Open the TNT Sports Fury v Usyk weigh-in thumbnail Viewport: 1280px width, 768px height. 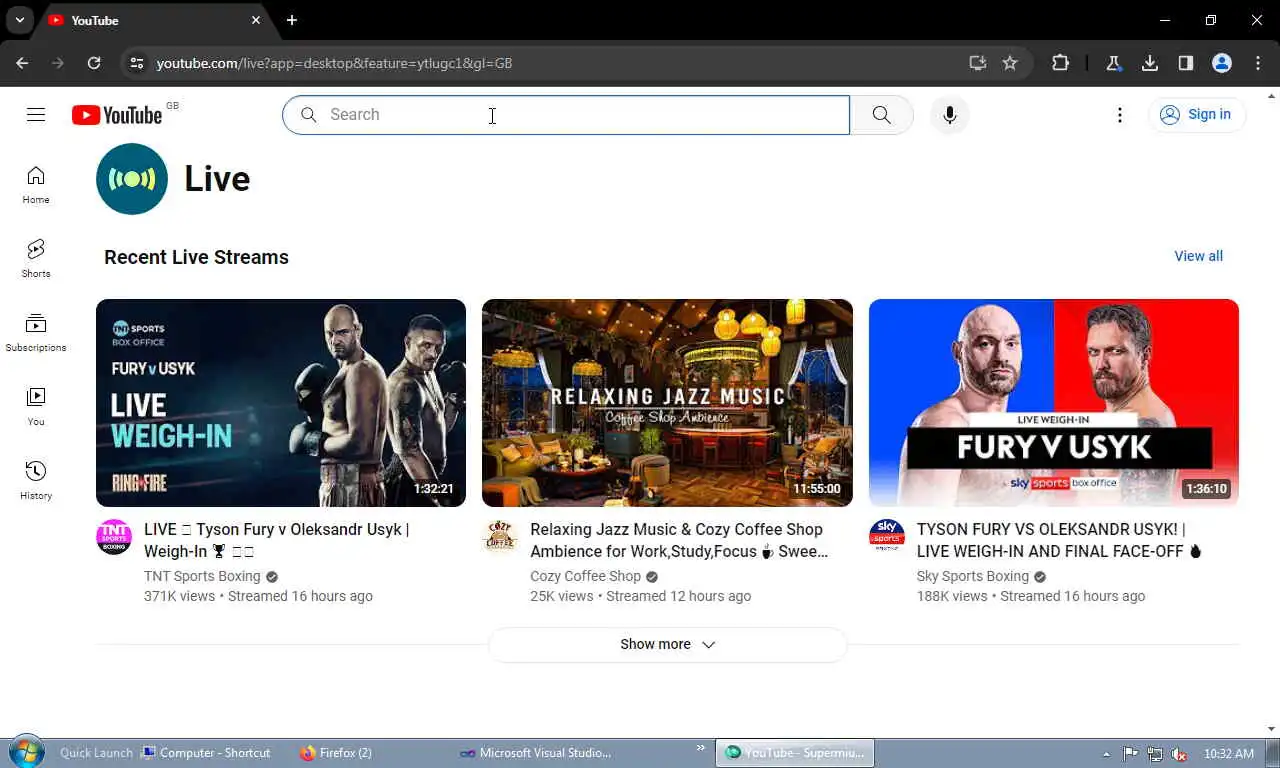281,403
